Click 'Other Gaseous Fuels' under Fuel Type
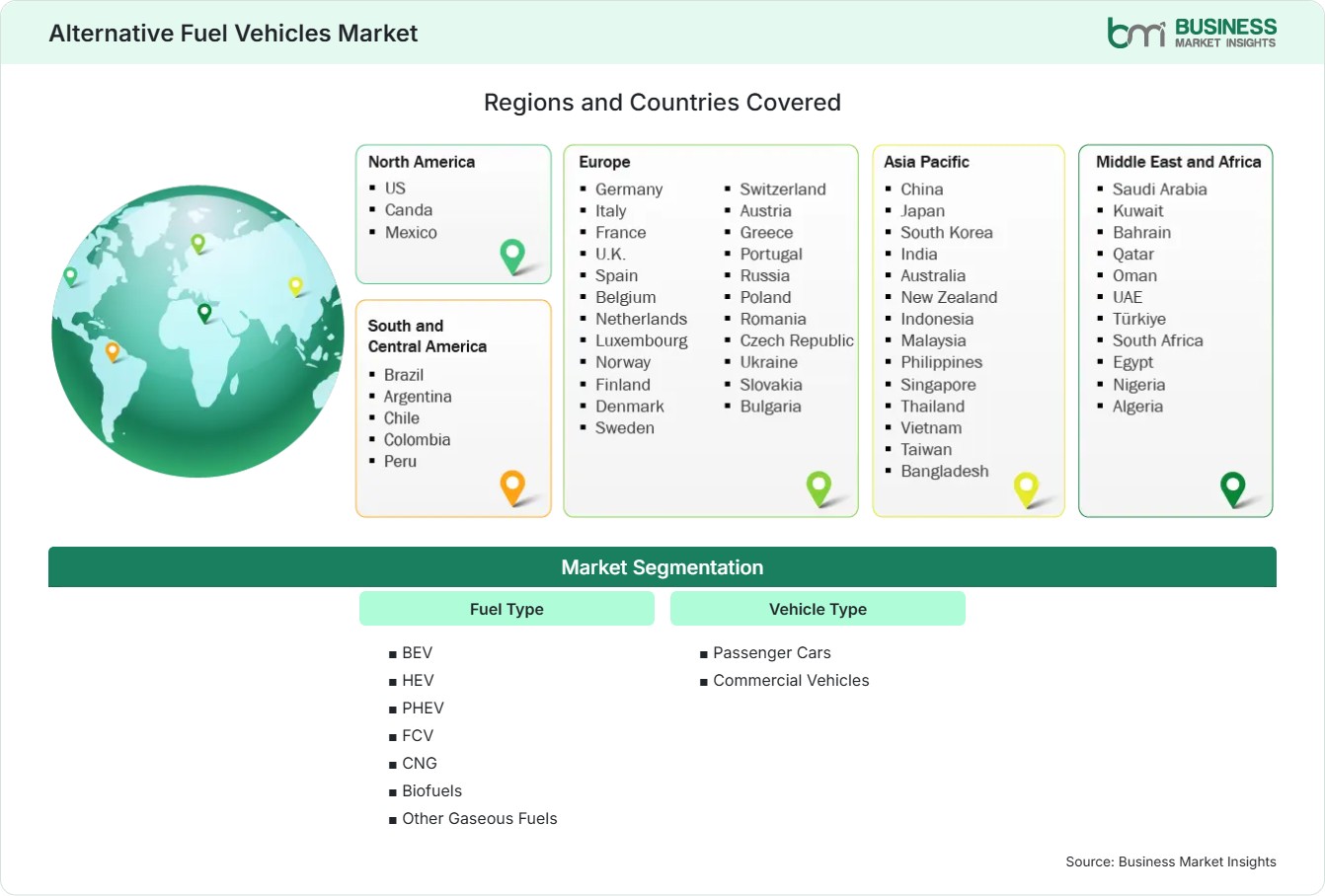This screenshot has height=896, width=1325. click(480, 819)
